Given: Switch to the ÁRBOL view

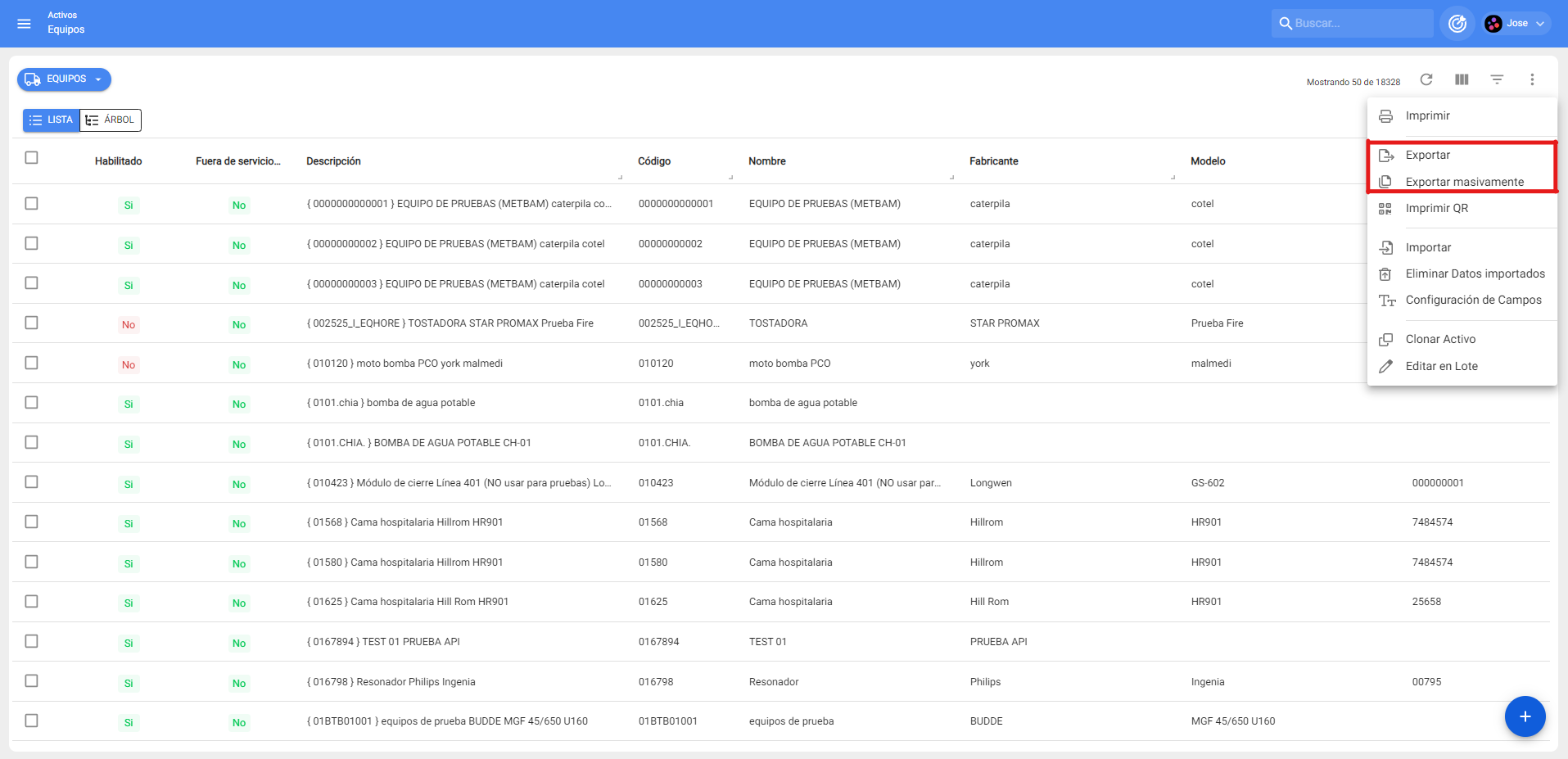Looking at the screenshot, I should click(111, 120).
